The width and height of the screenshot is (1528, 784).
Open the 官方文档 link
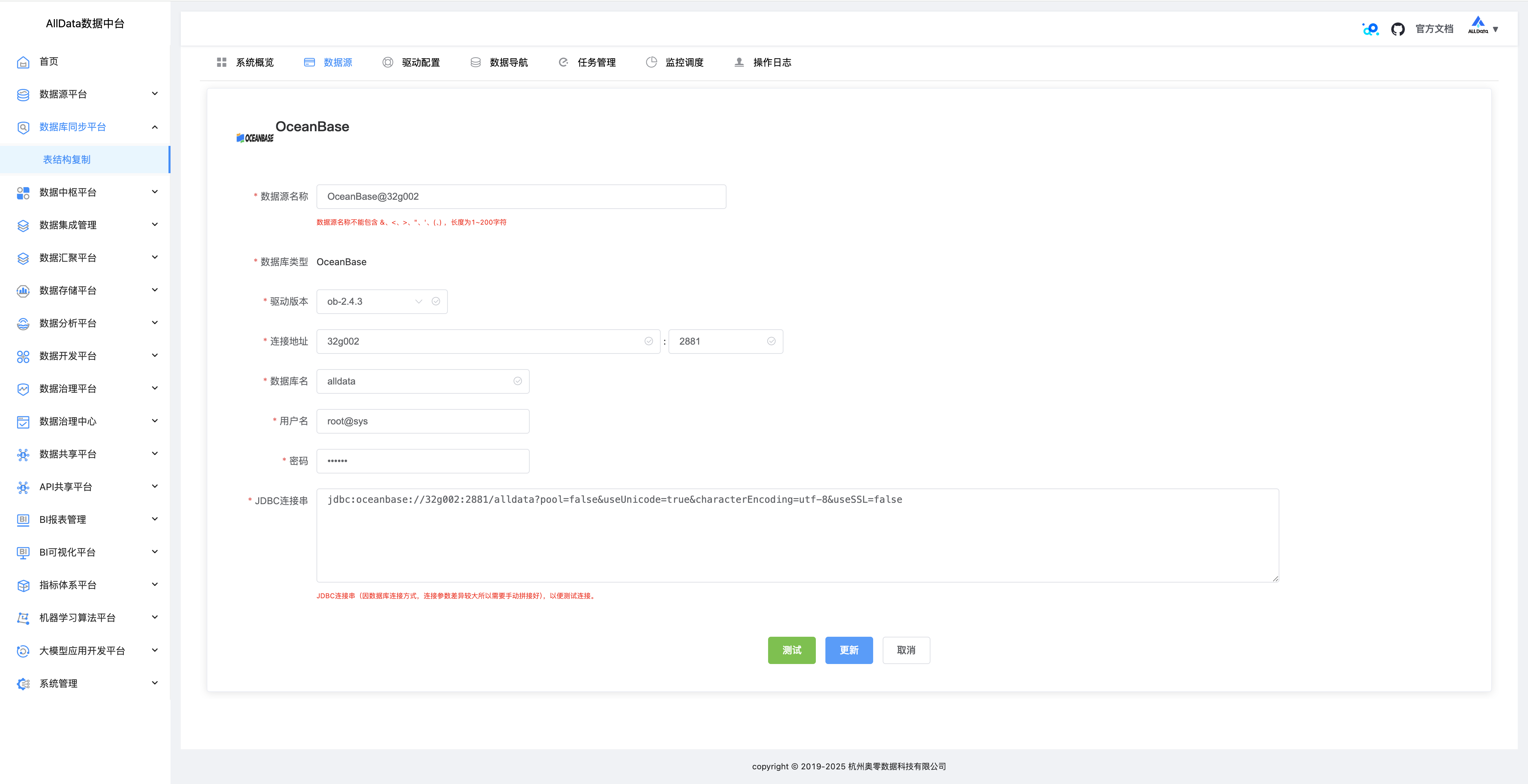point(1434,29)
